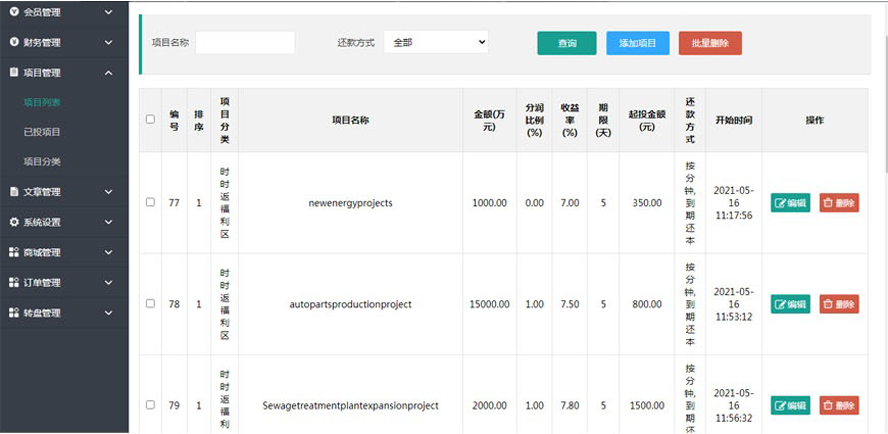Click the Sewagetreatmentplantexpansionproject name cell
This screenshot has width=888, height=434.
point(351,406)
